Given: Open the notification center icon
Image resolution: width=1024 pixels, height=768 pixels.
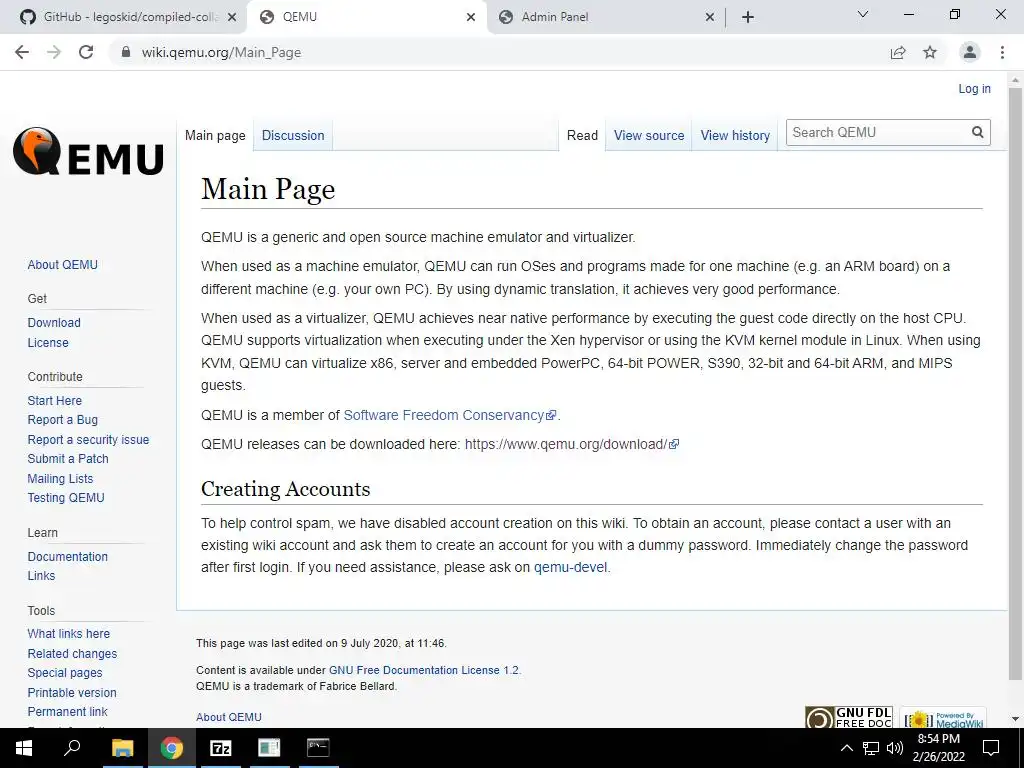Looking at the screenshot, I should [x=991, y=748].
